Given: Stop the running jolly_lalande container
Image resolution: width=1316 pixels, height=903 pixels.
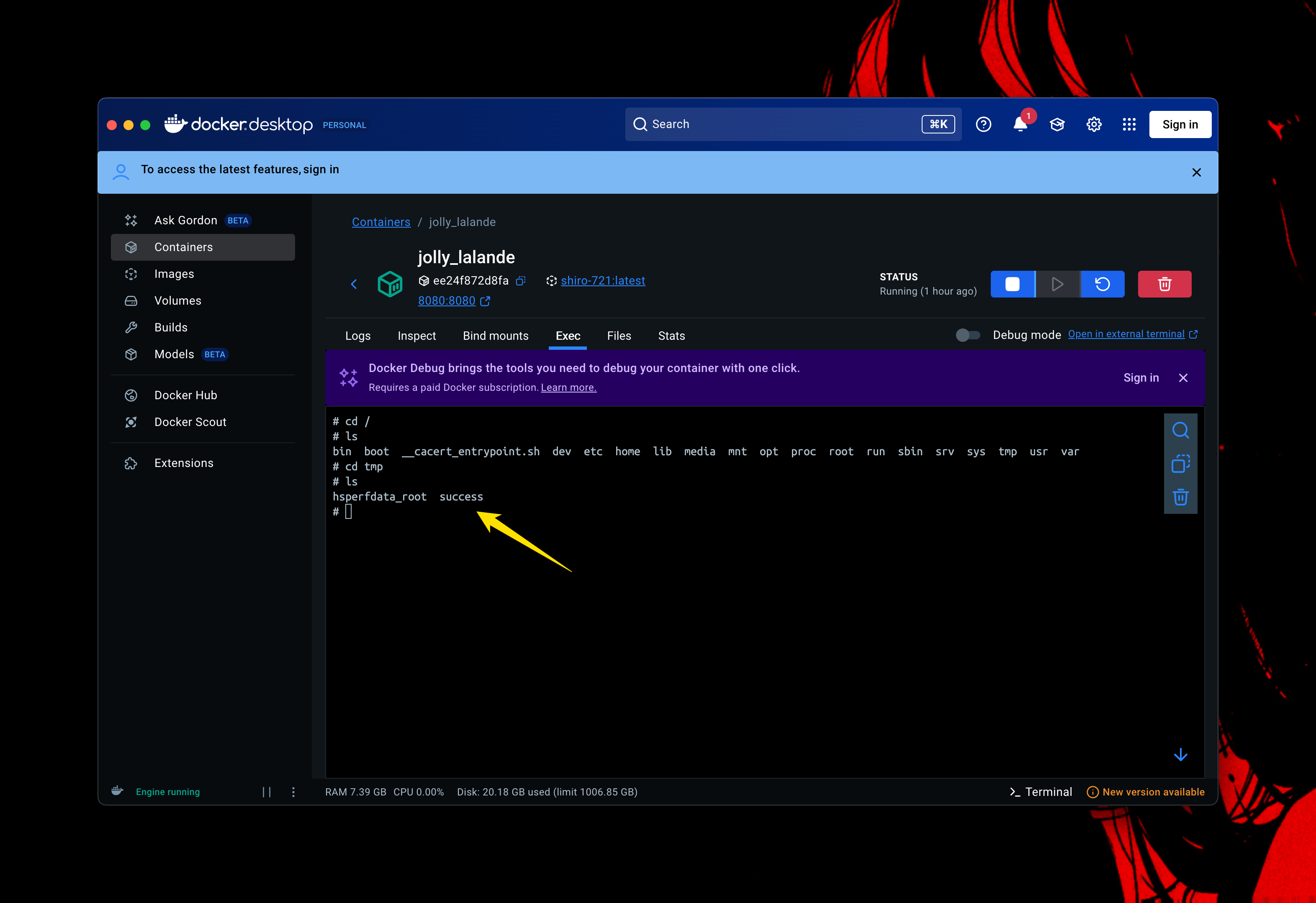Looking at the screenshot, I should [1012, 284].
